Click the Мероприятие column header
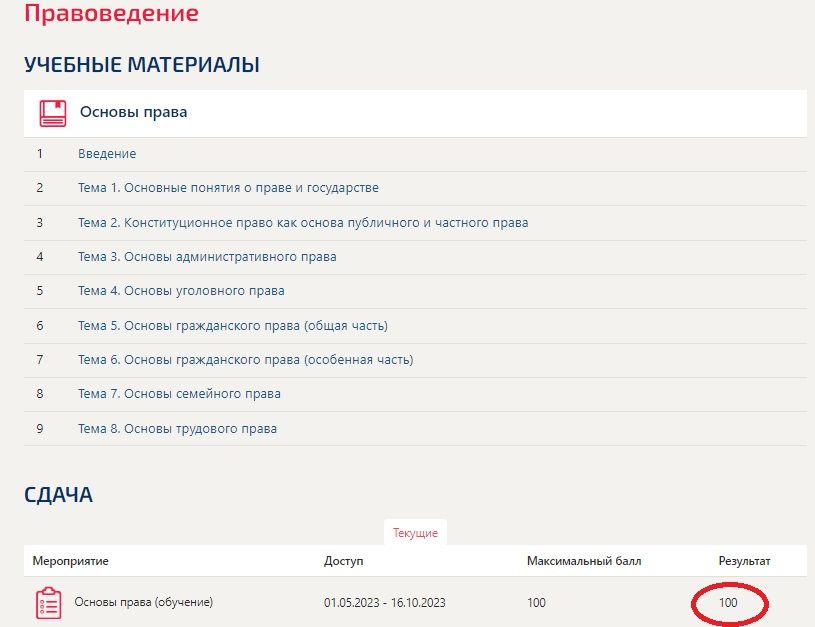The width and height of the screenshot is (815, 627). pyautogui.click(x=70, y=561)
